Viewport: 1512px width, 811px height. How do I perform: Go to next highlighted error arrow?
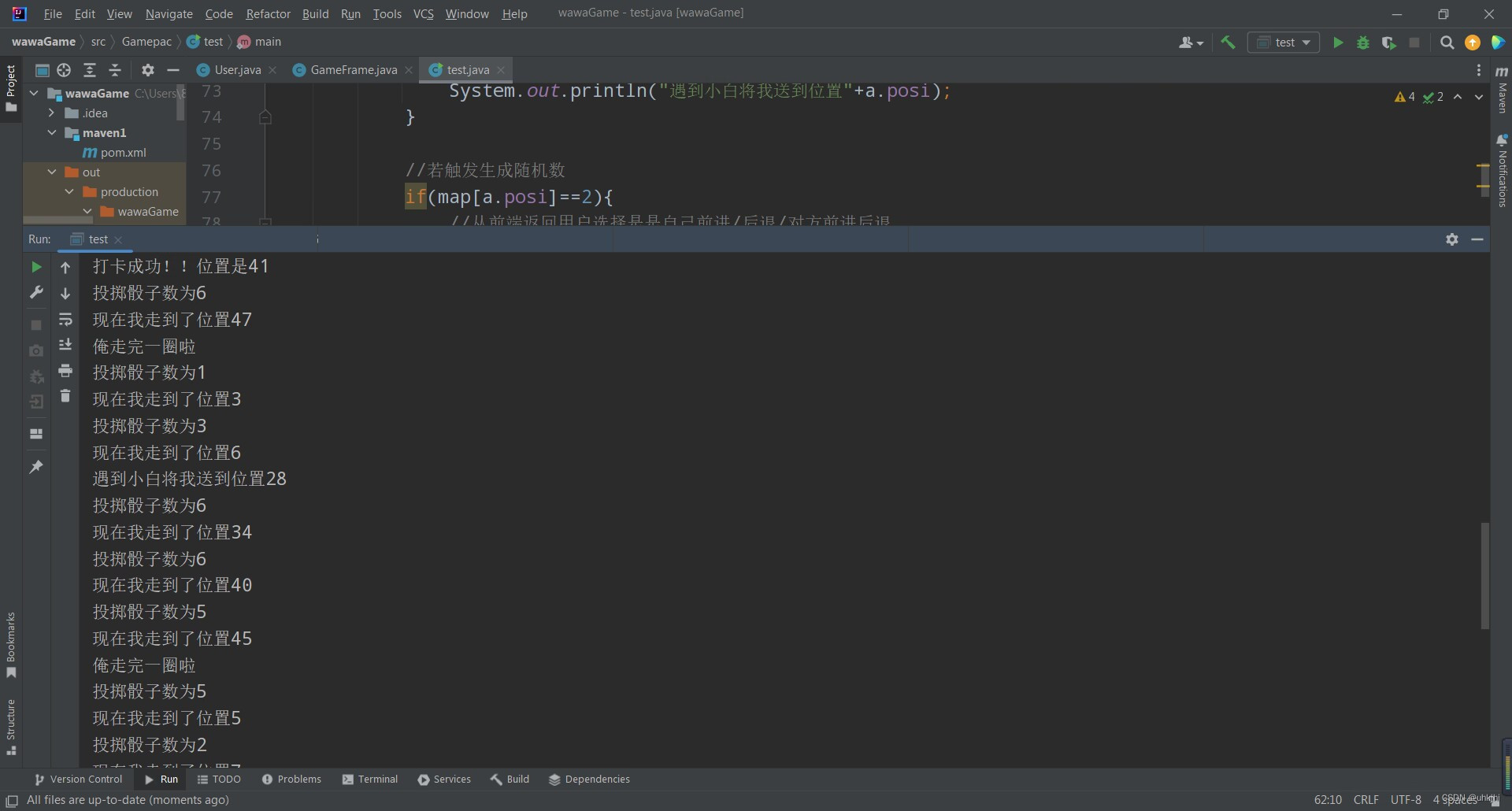[1479, 97]
